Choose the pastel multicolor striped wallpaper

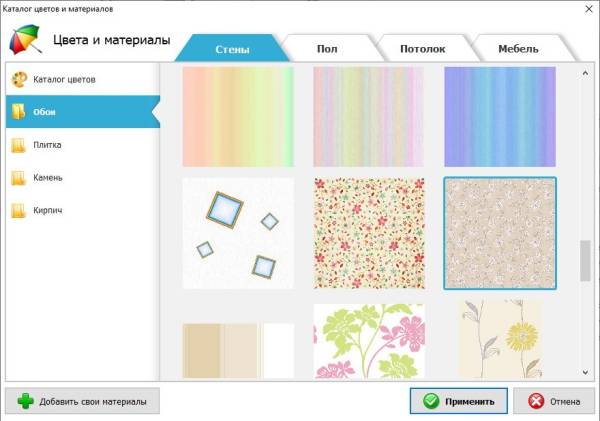coord(369,117)
